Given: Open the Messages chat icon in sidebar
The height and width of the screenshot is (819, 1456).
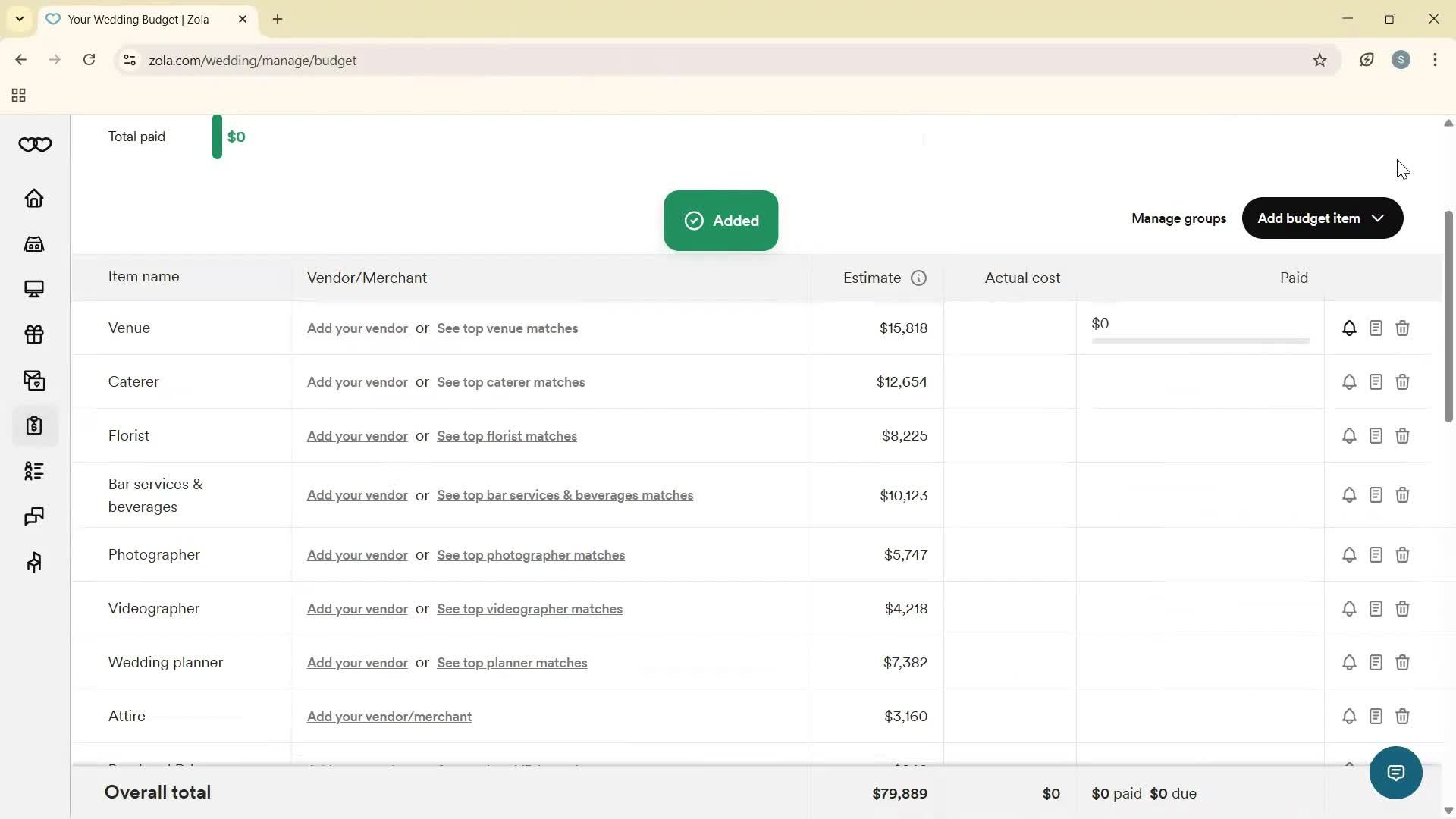Looking at the screenshot, I should pos(35,516).
